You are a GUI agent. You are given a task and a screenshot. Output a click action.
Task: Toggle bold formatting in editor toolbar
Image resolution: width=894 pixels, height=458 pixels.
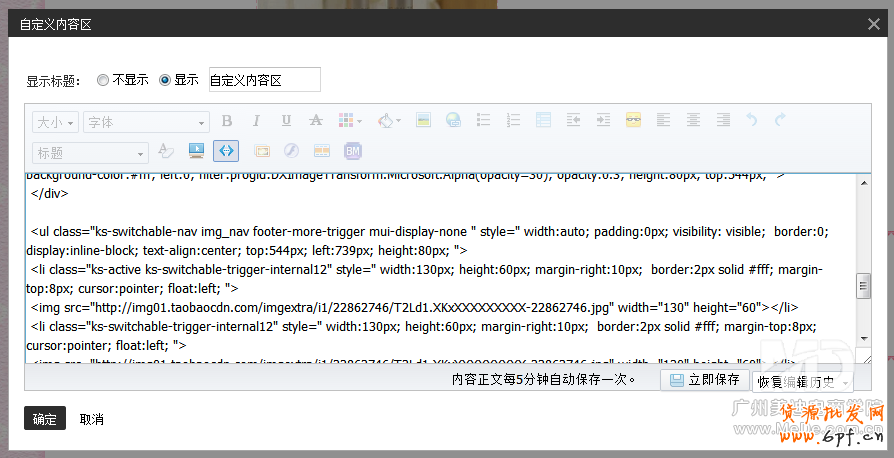[x=227, y=121]
